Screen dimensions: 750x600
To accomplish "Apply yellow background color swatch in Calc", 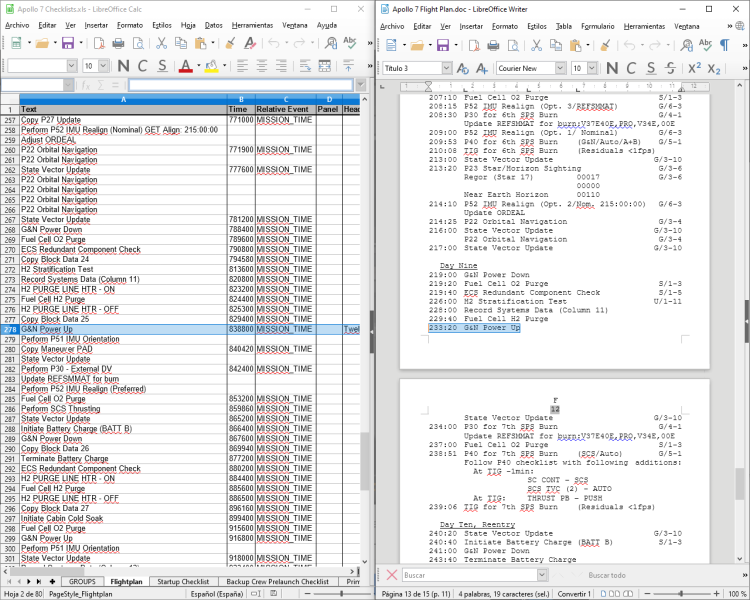I will click(211, 66).
